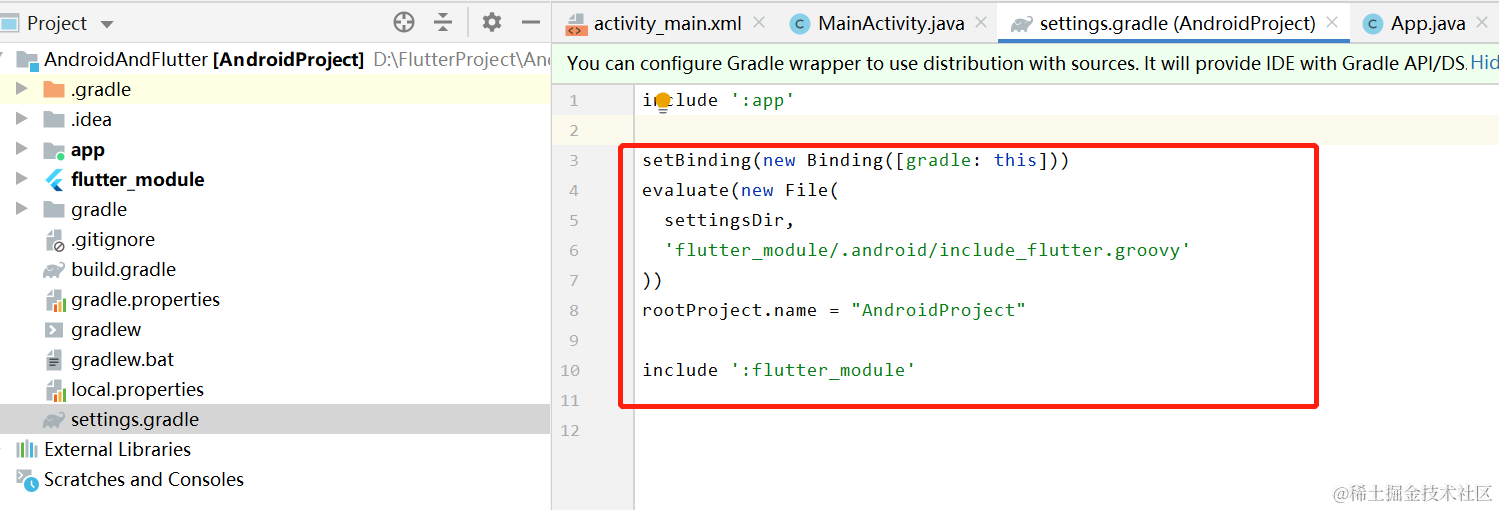Click the Flutter logo icon of flutter_module
1499x510 pixels.
coord(54,180)
